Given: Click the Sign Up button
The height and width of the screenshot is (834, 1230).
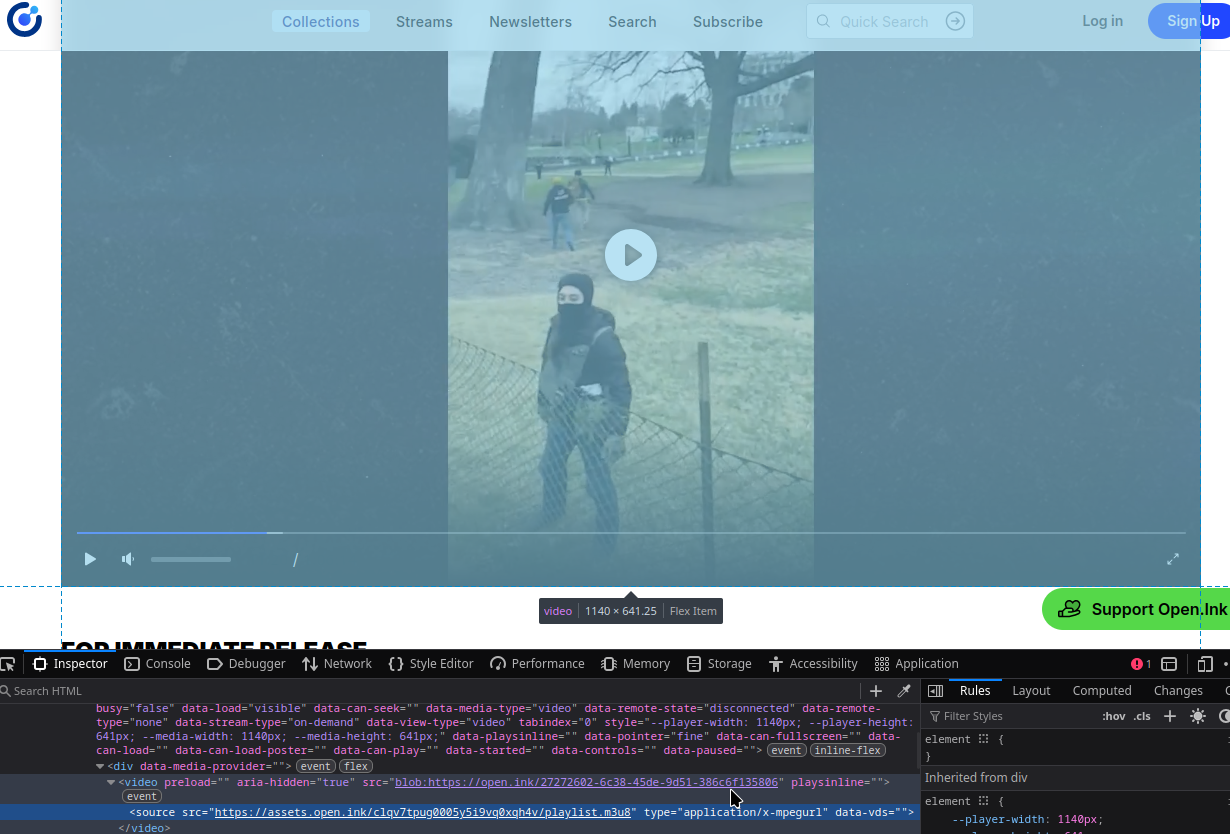Looking at the screenshot, I should tap(1190, 21).
